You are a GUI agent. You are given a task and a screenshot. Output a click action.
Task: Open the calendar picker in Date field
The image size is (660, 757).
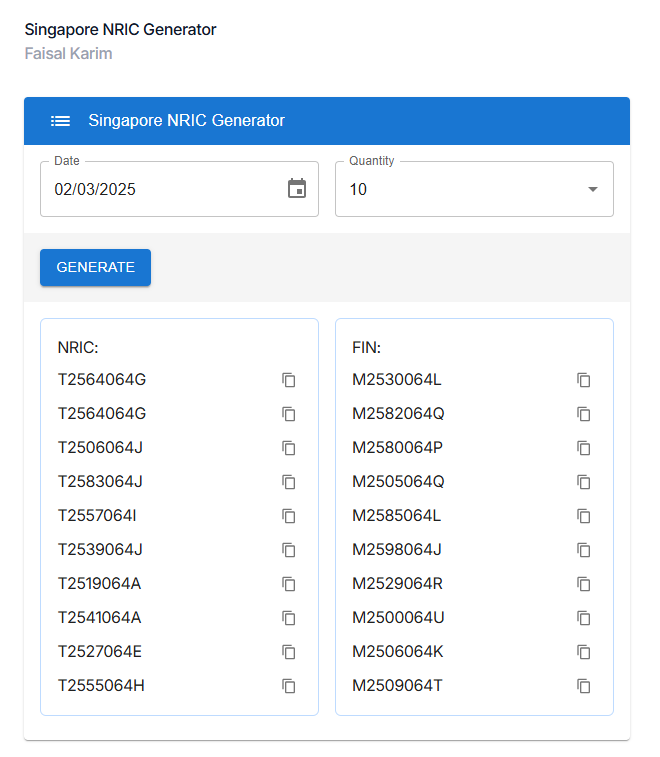tap(297, 189)
